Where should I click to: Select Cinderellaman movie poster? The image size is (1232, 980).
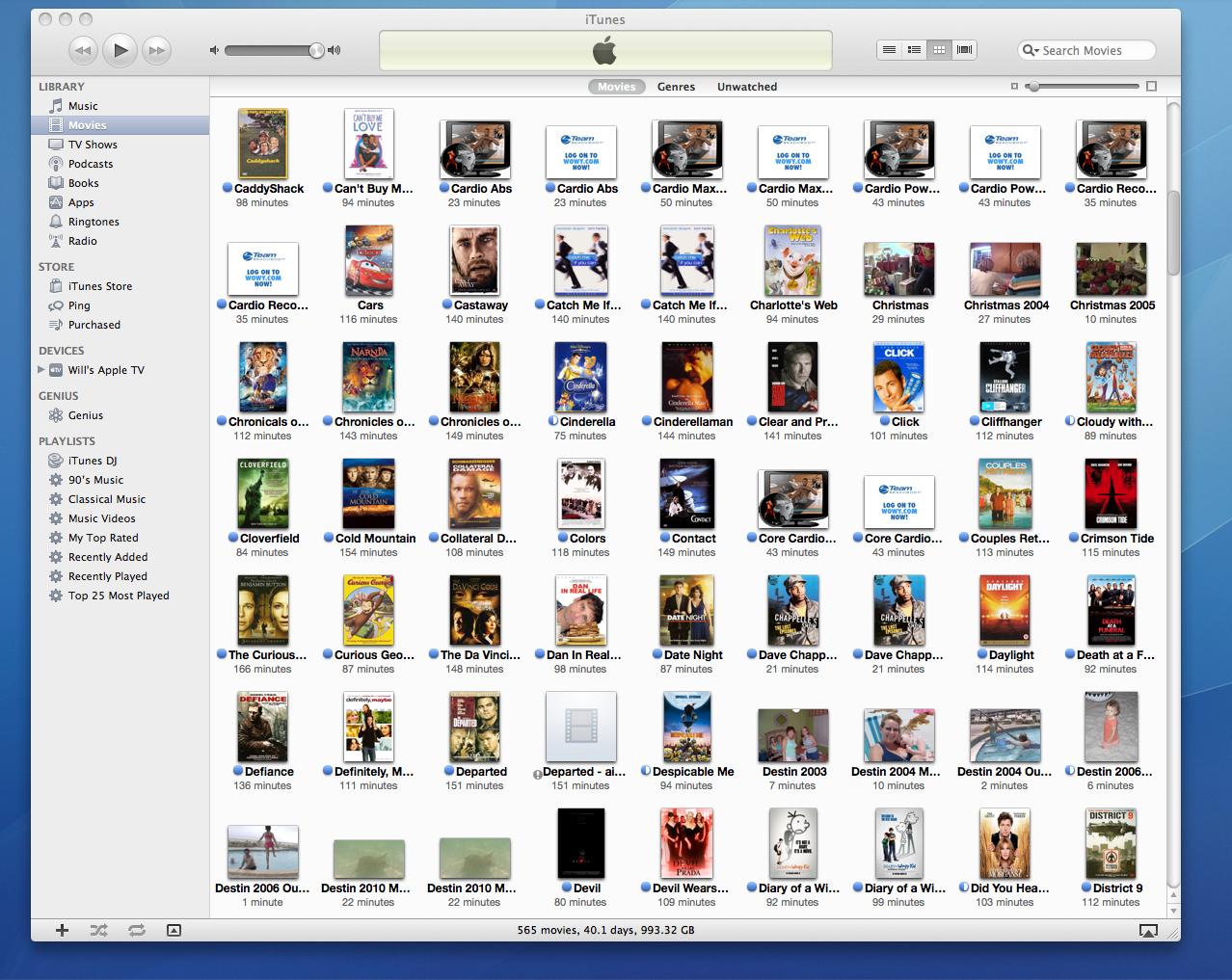click(x=687, y=377)
